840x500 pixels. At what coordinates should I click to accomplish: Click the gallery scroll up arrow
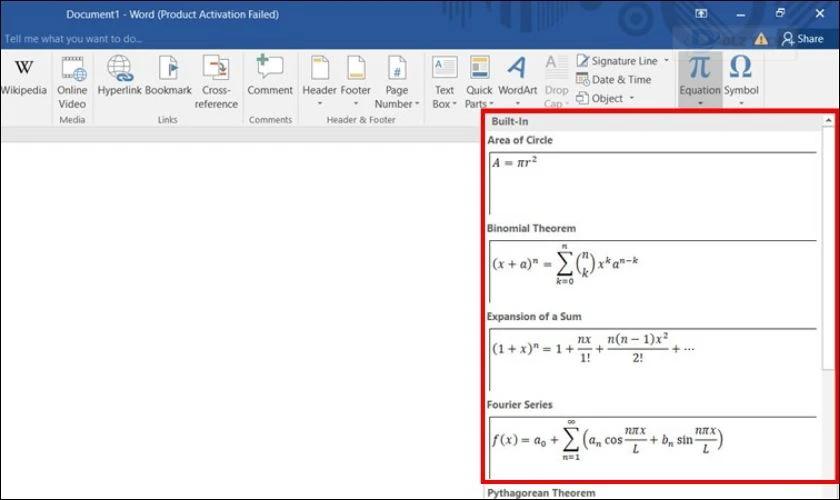point(828,121)
